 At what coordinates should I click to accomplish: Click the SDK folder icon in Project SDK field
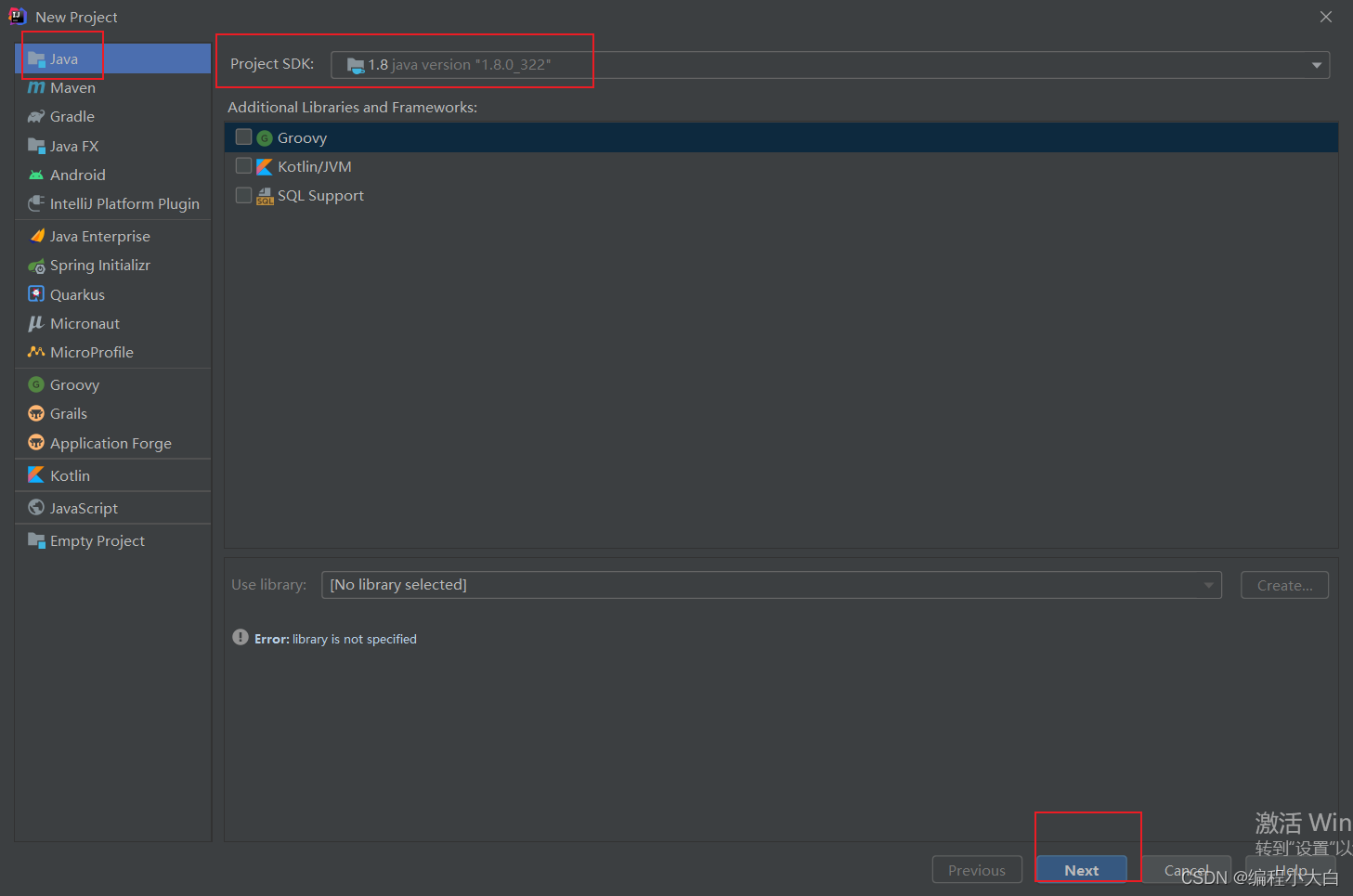(x=356, y=65)
